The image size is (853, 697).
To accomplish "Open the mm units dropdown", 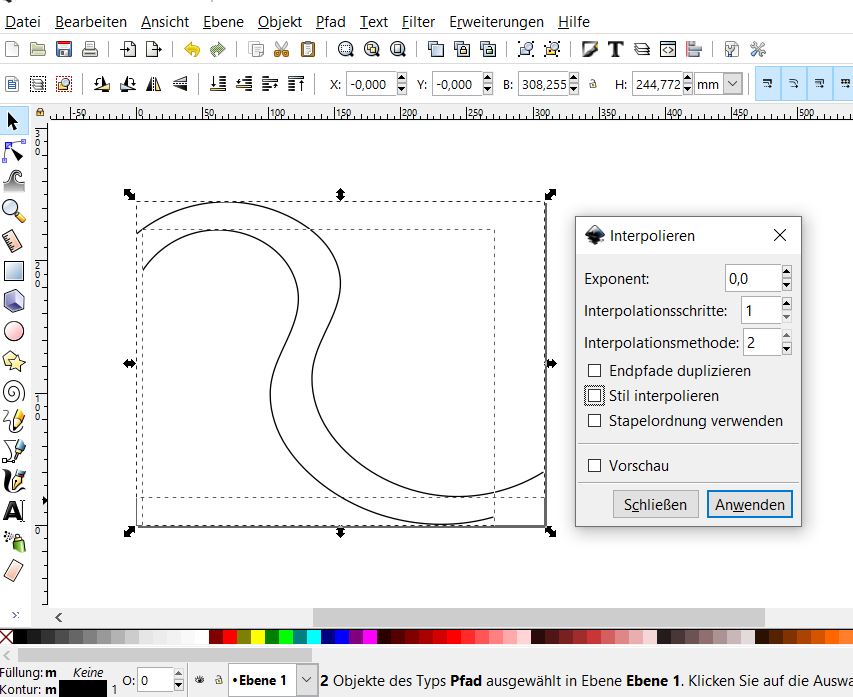I will 733,85.
